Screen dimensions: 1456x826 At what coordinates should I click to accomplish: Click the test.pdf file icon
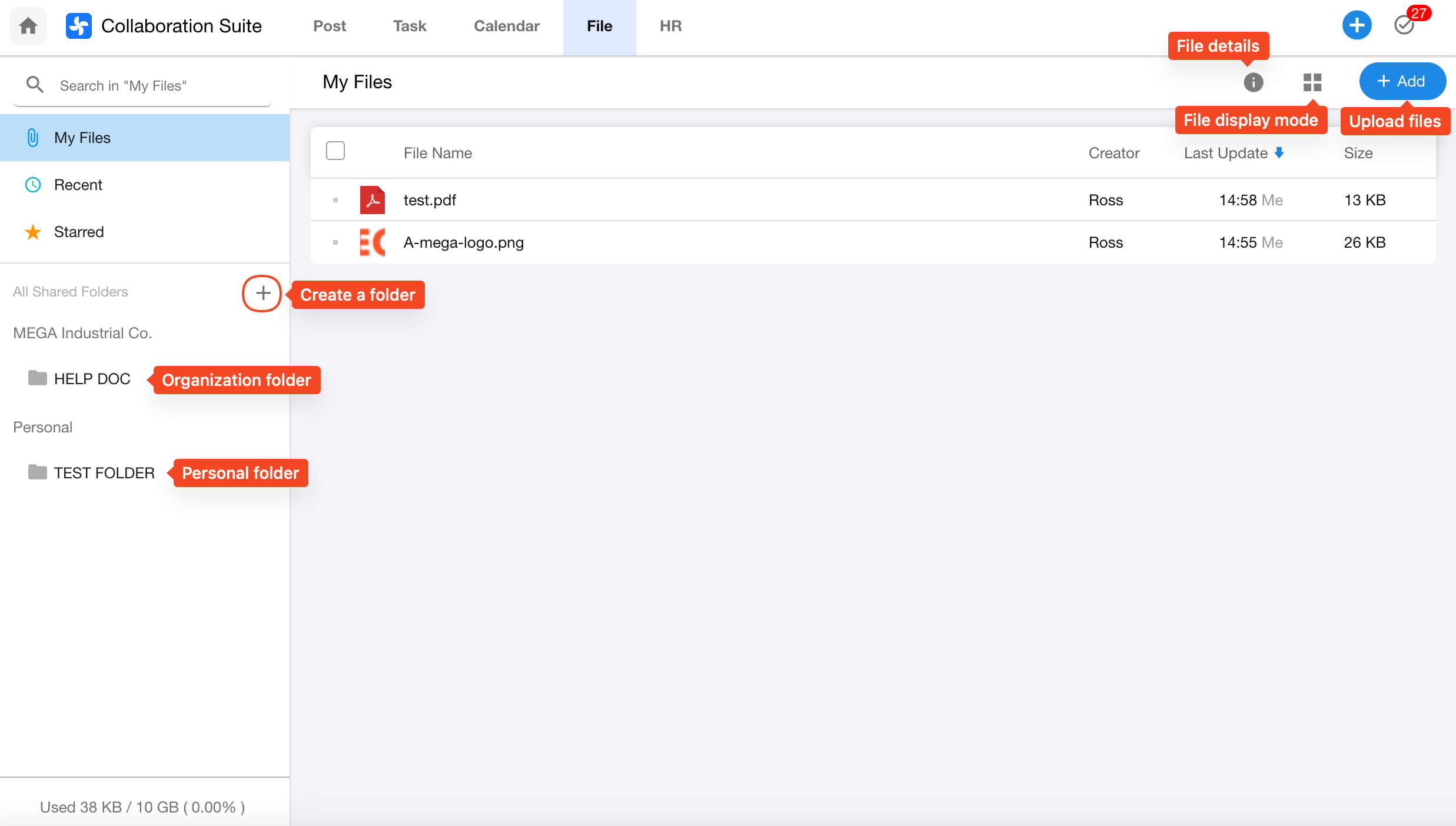[x=373, y=200]
